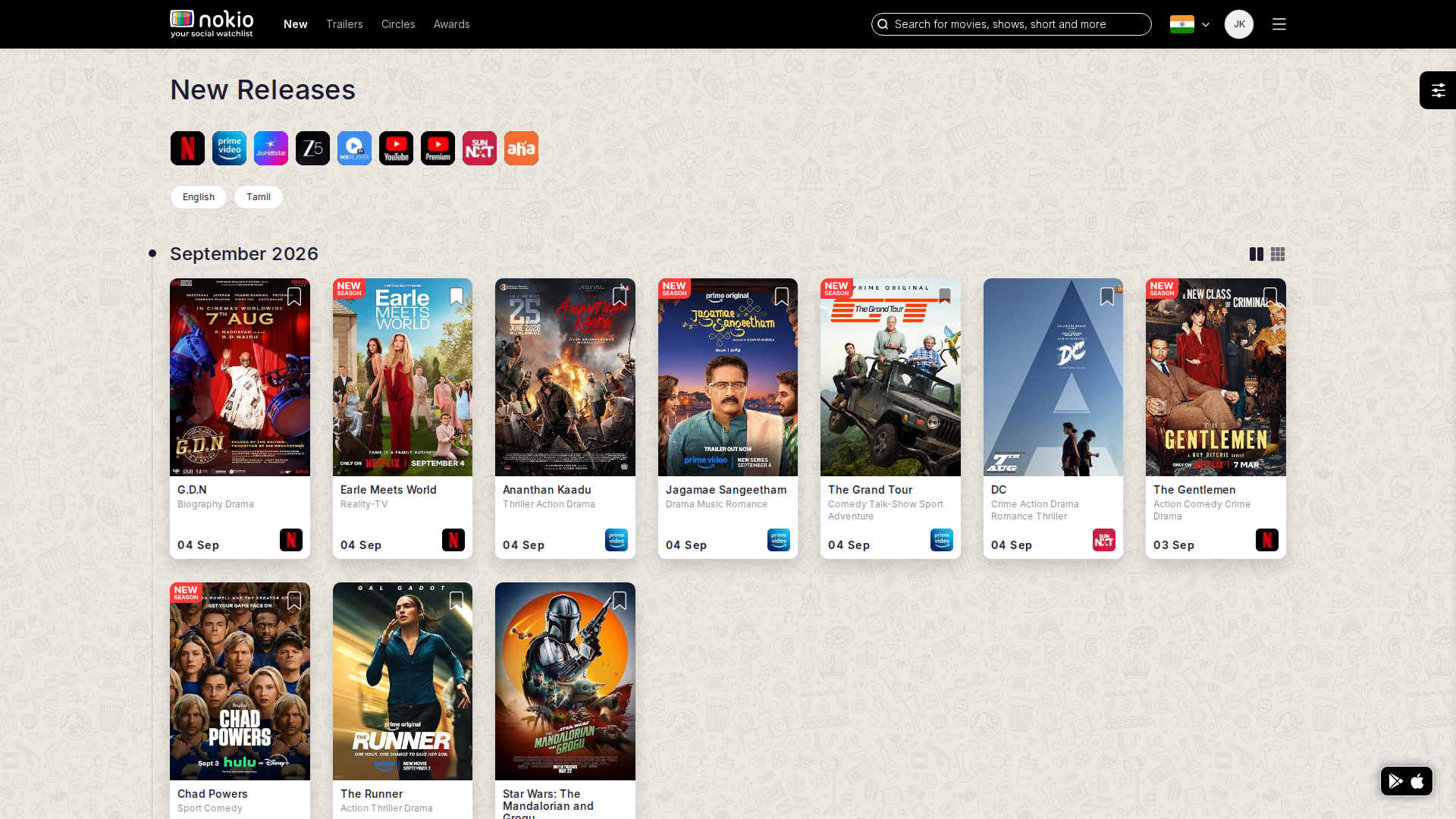Screen dimensions: 1456x819
Task: Open the JK profile avatar
Action: [x=1239, y=24]
